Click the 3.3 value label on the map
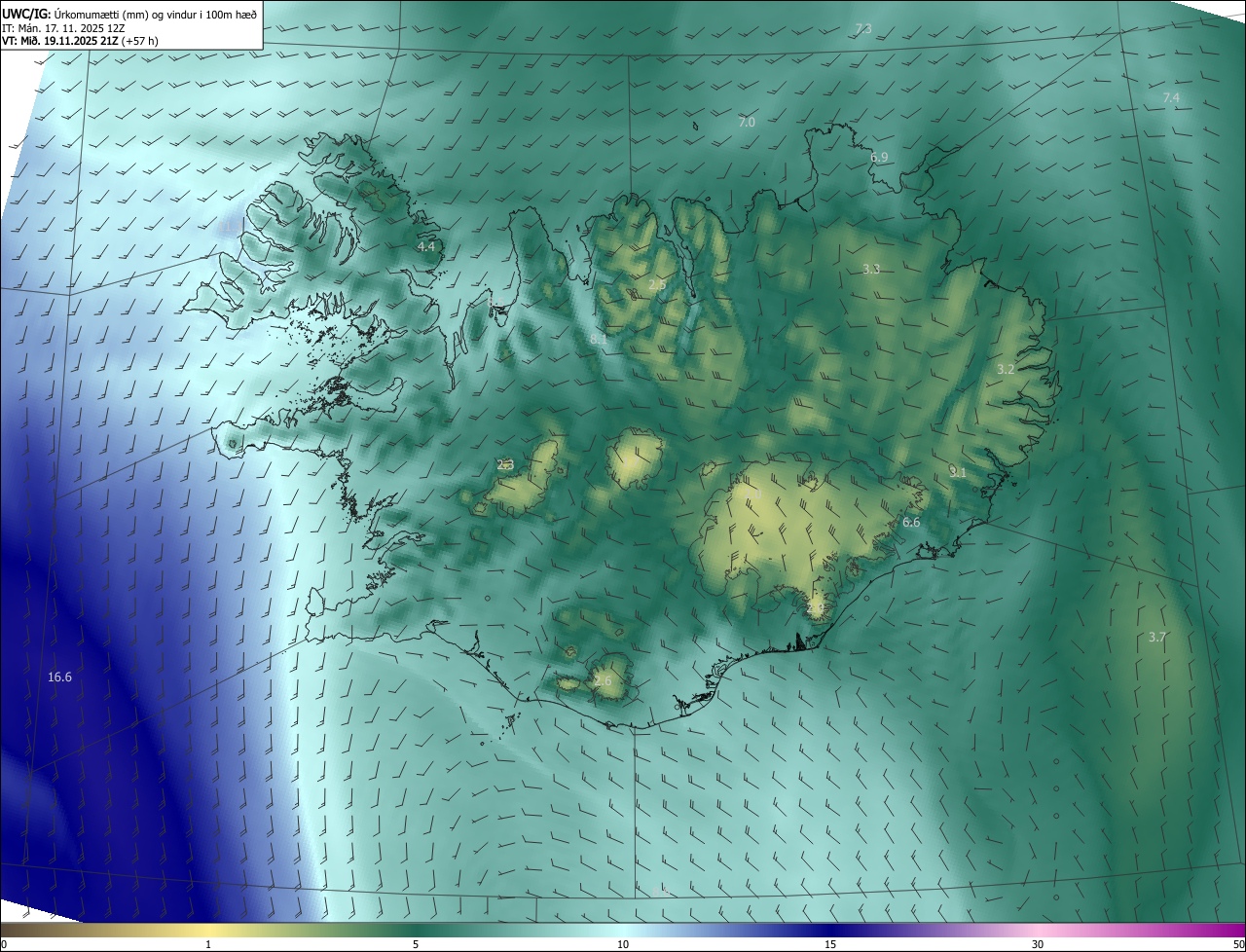Image resolution: width=1246 pixels, height=952 pixels. click(x=871, y=270)
